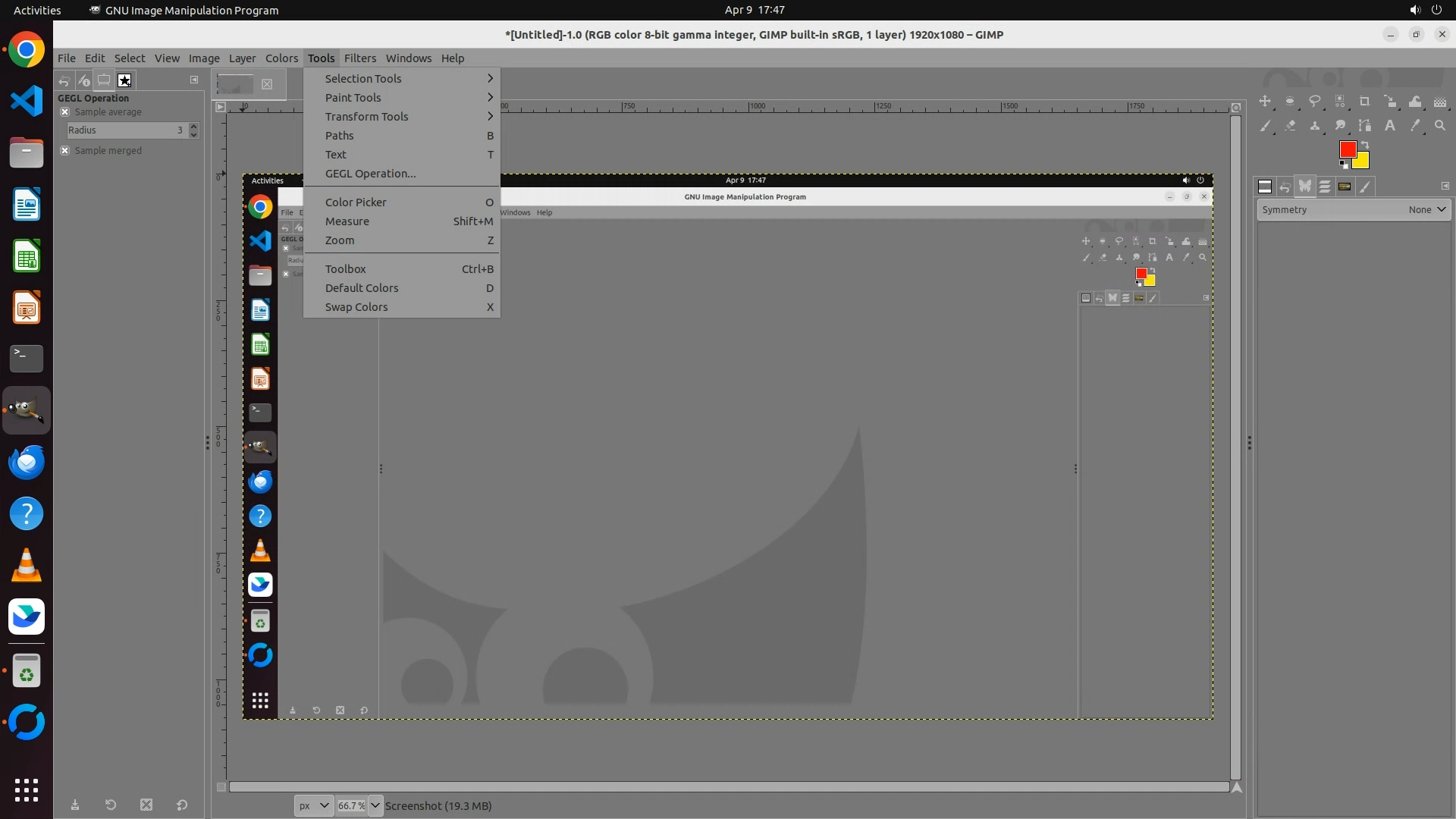The height and width of the screenshot is (819, 1456).
Task: Toggle the Sample merged checkbox
Action: [64, 151]
